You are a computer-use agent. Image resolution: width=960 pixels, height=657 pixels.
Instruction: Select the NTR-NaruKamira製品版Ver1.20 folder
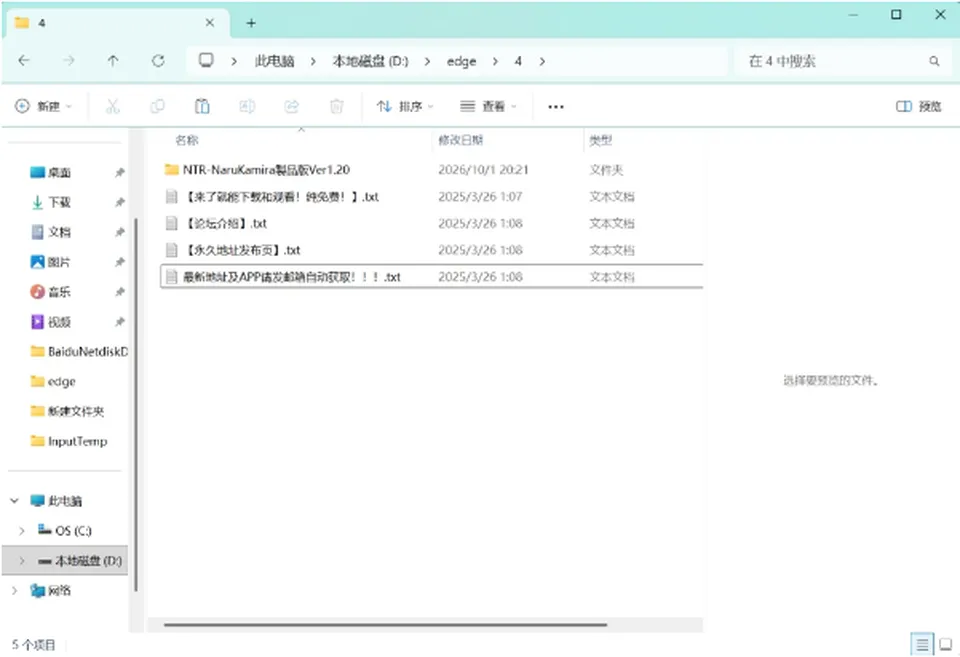click(432, 170)
